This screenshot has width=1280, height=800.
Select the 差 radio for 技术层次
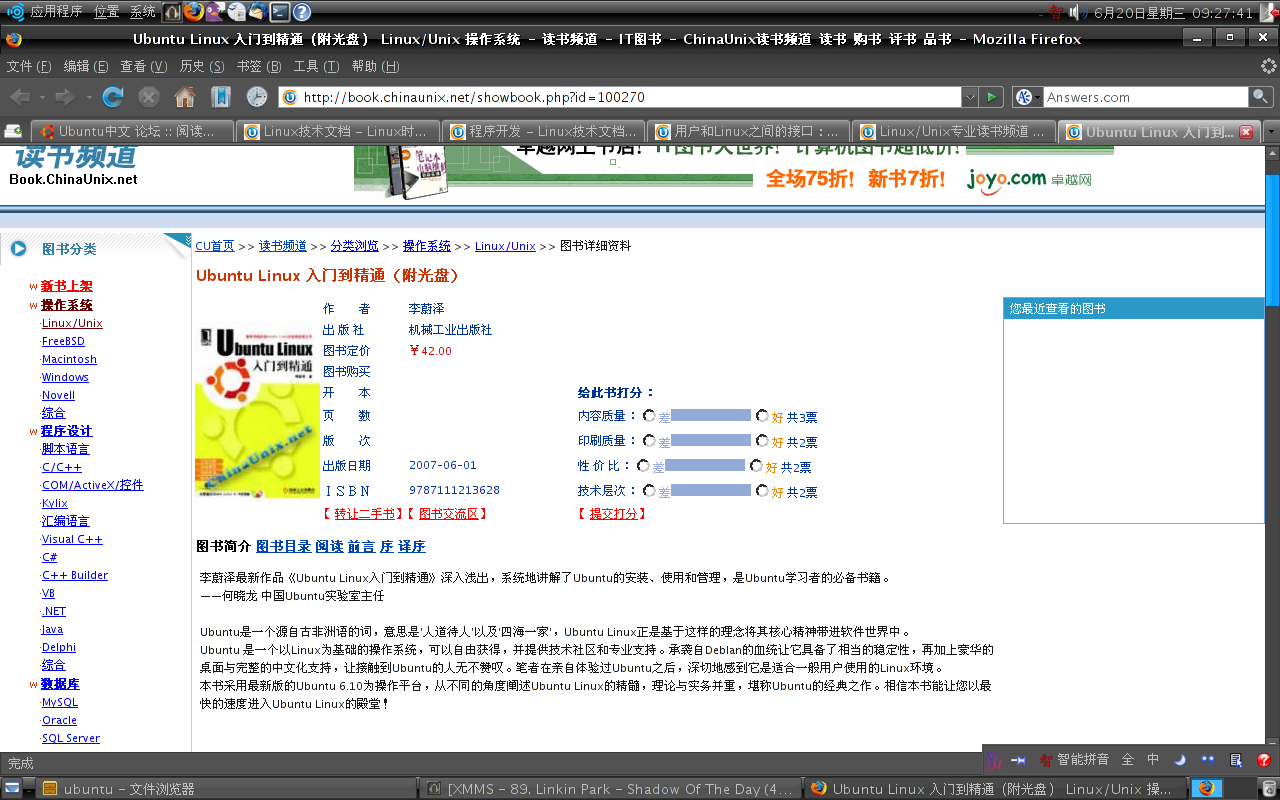650,491
